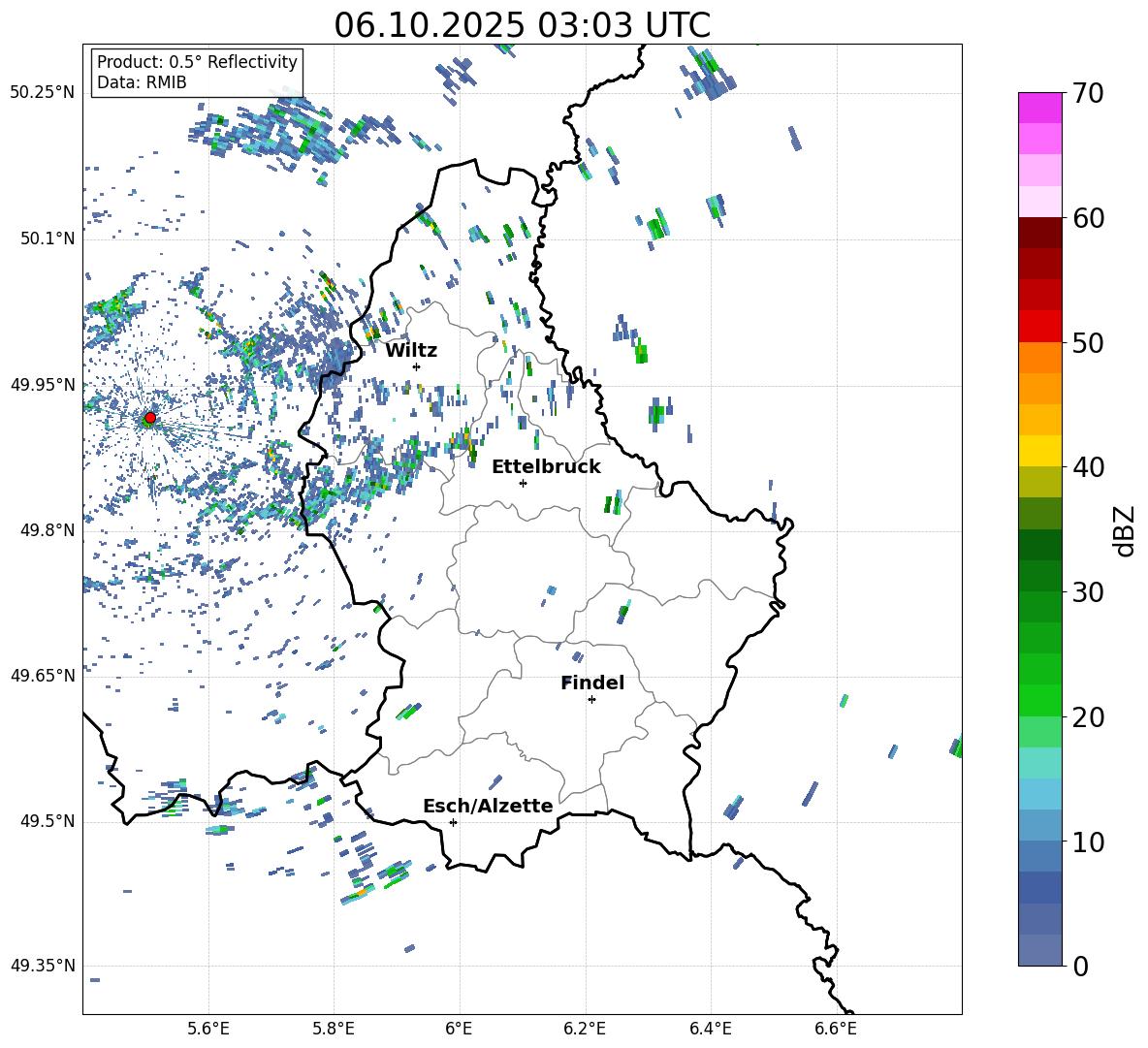
Task: Click the 50.25°N latitude label
Action: (x=43, y=93)
